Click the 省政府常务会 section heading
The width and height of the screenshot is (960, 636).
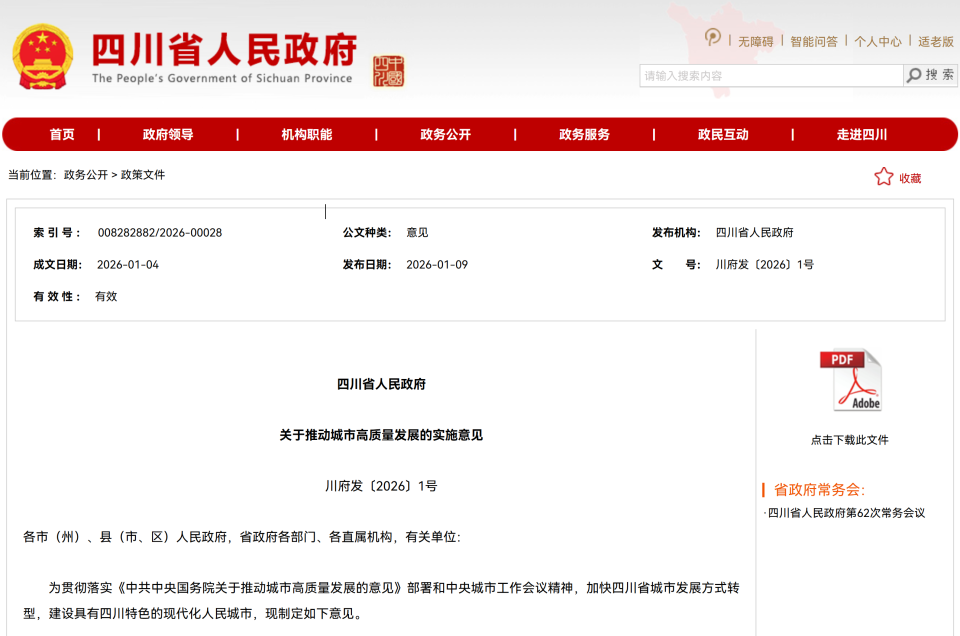coord(819,490)
